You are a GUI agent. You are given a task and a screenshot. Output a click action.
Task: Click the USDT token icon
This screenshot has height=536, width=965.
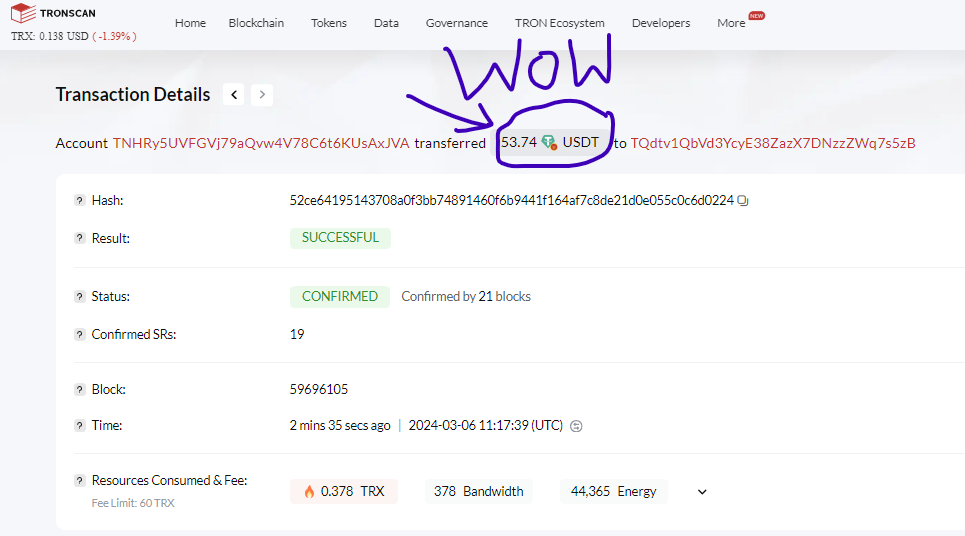(x=549, y=143)
